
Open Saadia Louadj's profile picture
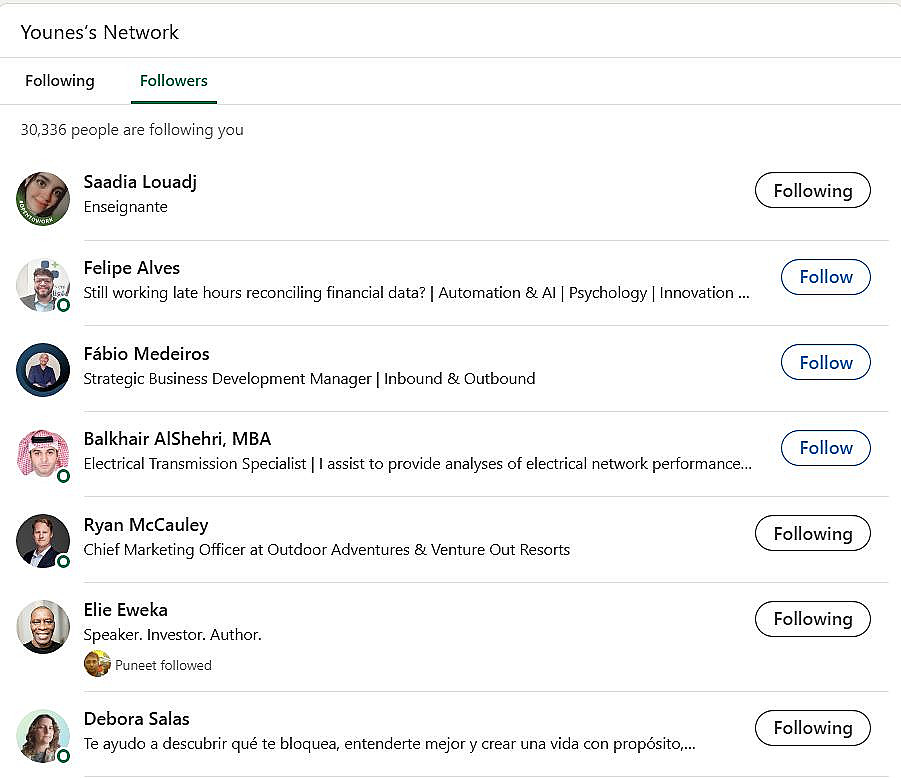click(43, 198)
